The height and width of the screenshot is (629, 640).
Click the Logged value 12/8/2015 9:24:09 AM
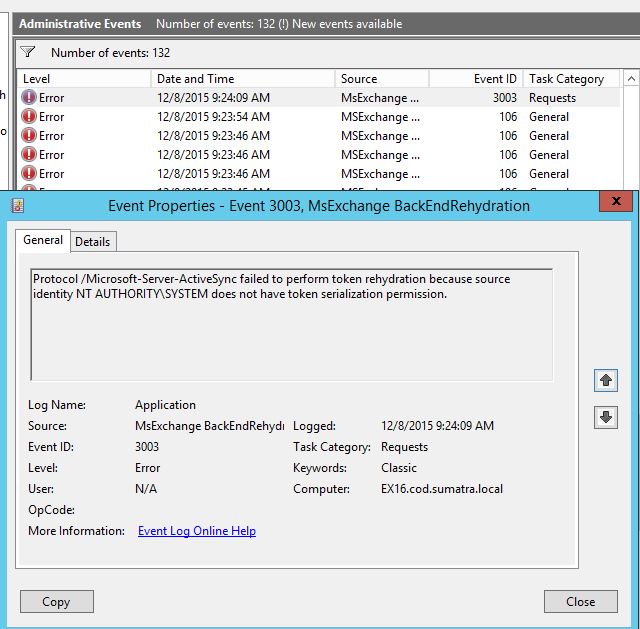437,426
